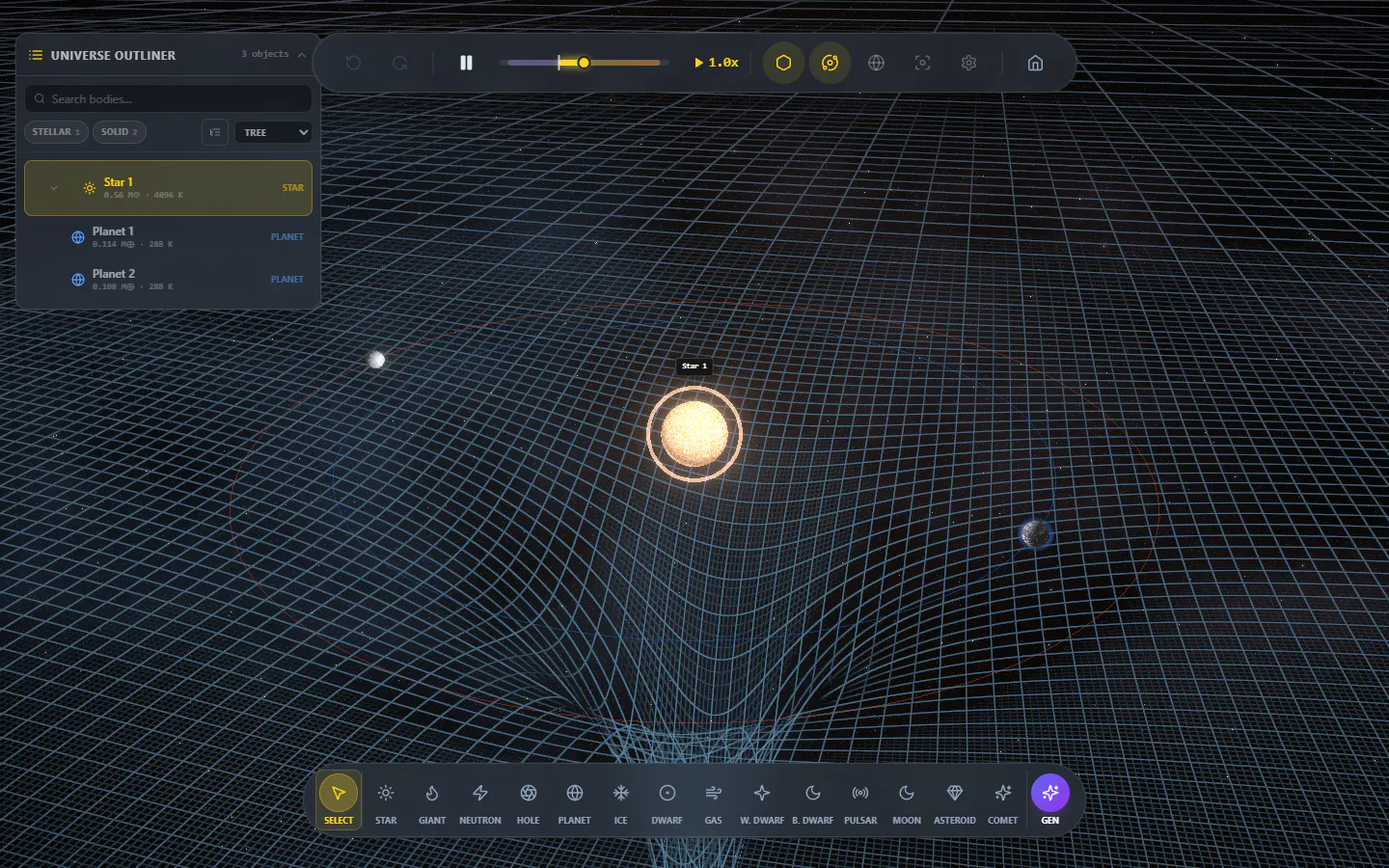Pick the Neutron star tool
The width and height of the screenshot is (1389, 868).
click(479, 801)
